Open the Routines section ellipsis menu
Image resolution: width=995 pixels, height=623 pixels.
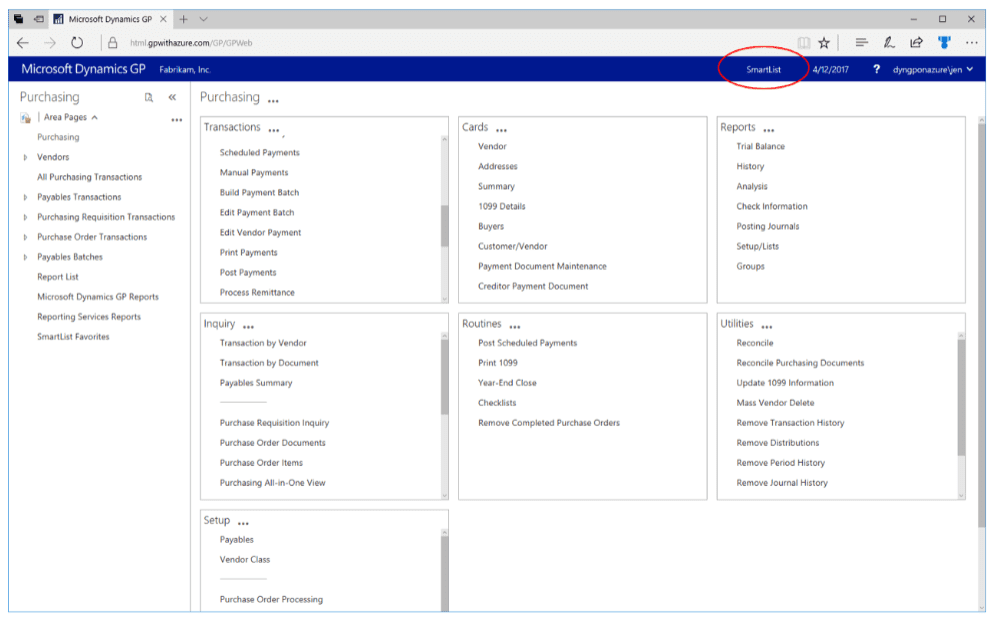click(x=515, y=327)
